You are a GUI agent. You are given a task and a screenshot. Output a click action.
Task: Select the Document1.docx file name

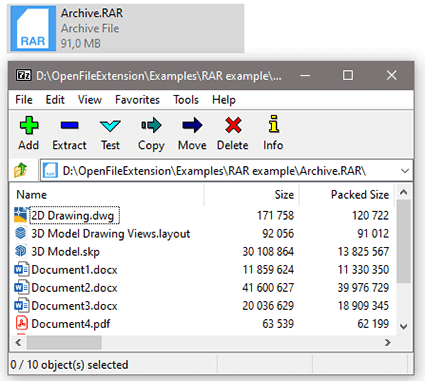(x=74, y=270)
